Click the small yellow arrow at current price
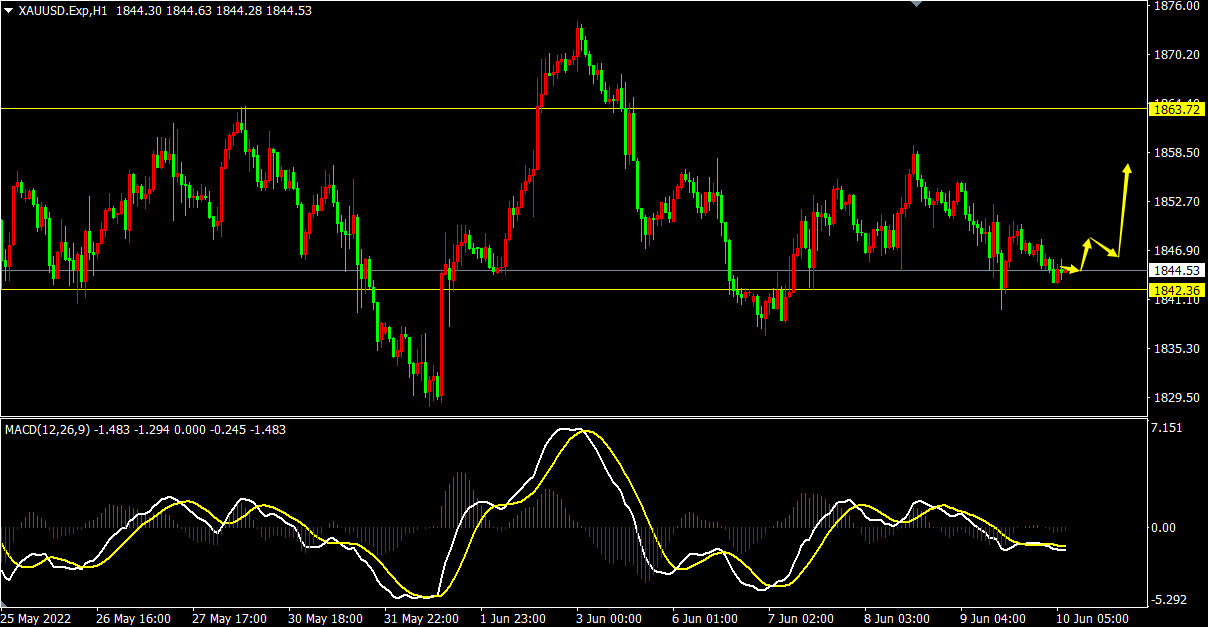The width and height of the screenshot is (1208, 627). tap(1071, 269)
